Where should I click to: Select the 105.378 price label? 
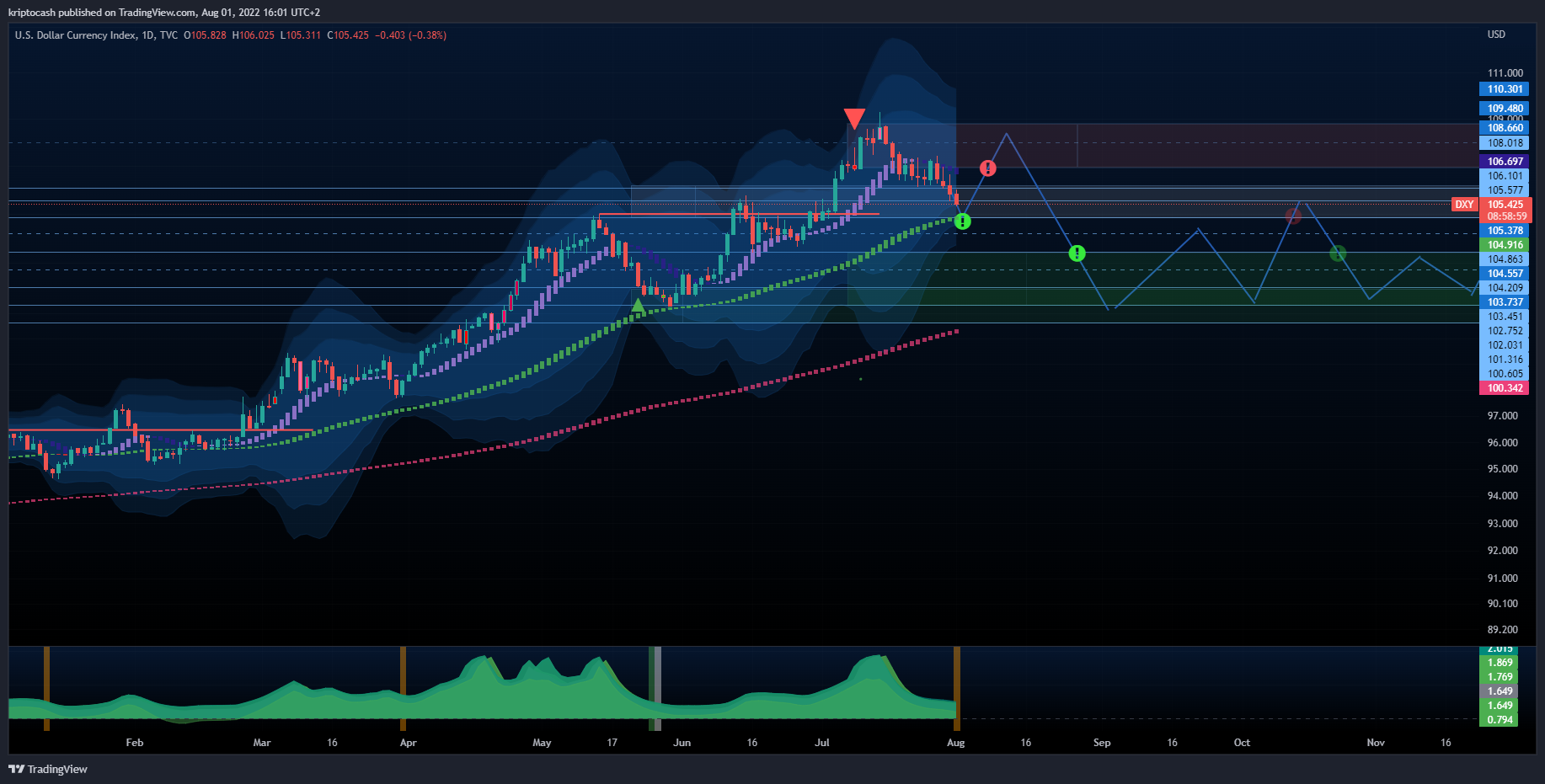[x=1505, y=231]
